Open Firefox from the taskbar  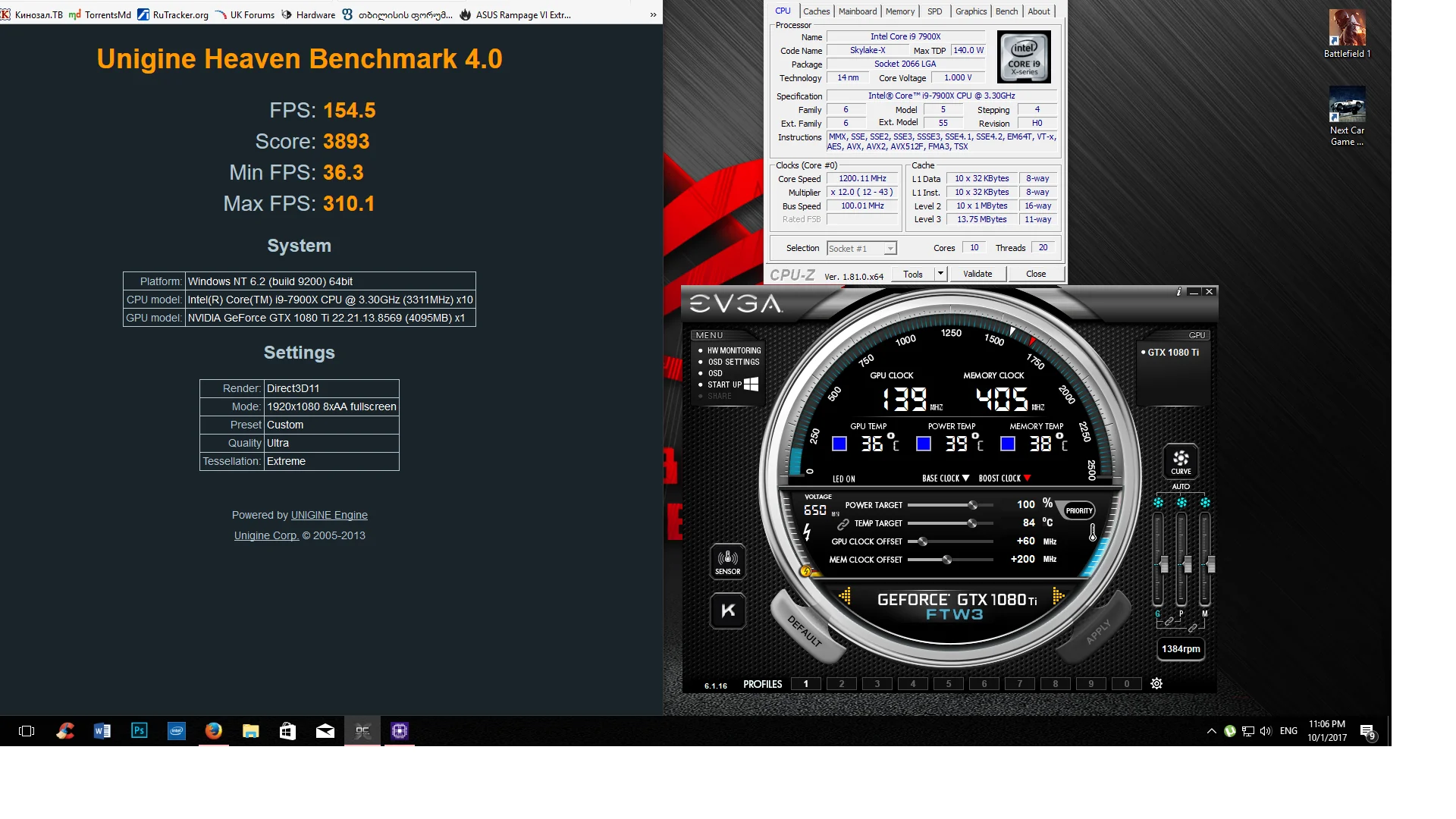point(214,731)
